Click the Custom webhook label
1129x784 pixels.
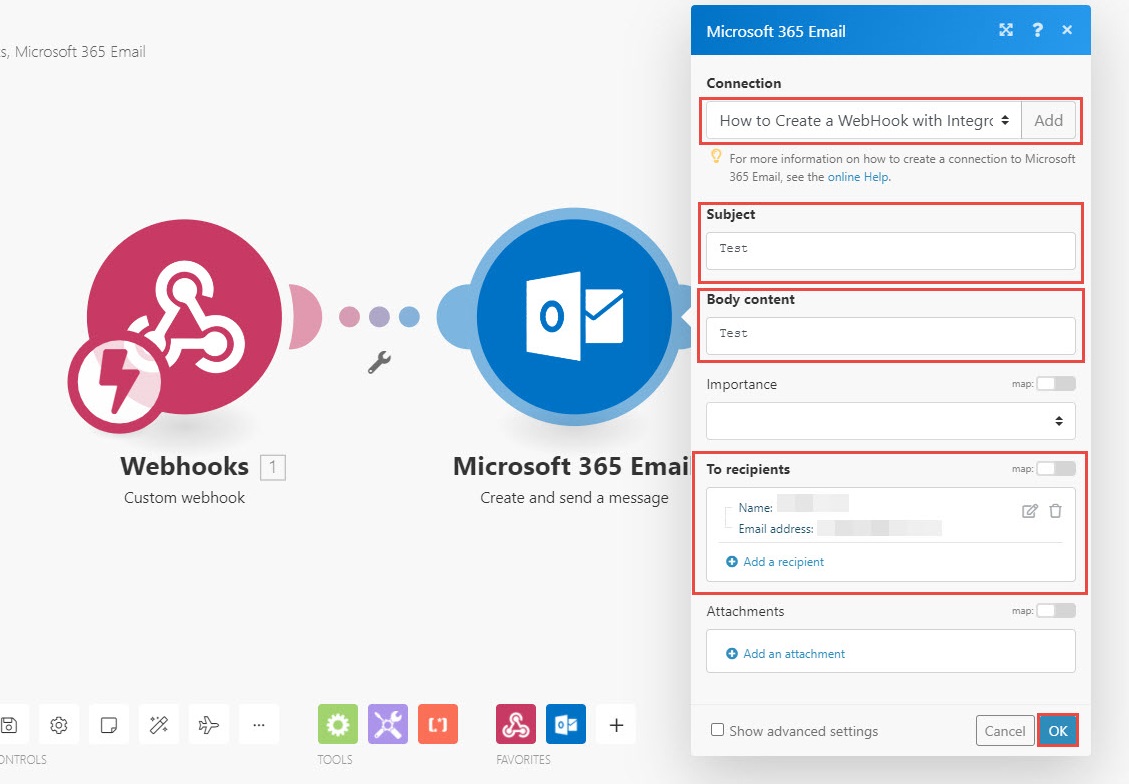pyautogui.click(x=184, y=497)
